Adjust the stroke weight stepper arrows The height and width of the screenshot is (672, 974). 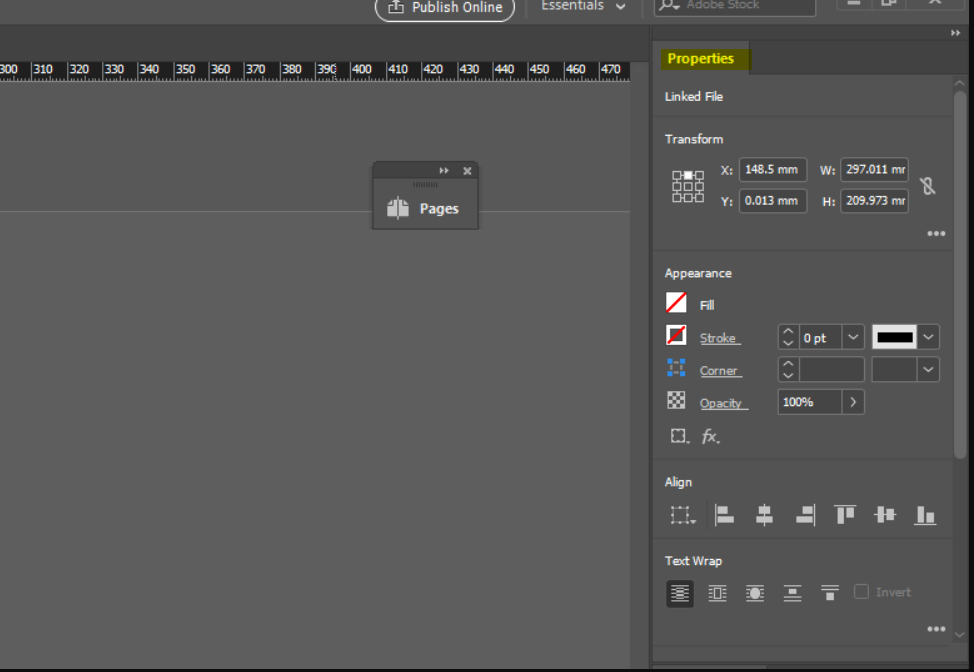788,337
